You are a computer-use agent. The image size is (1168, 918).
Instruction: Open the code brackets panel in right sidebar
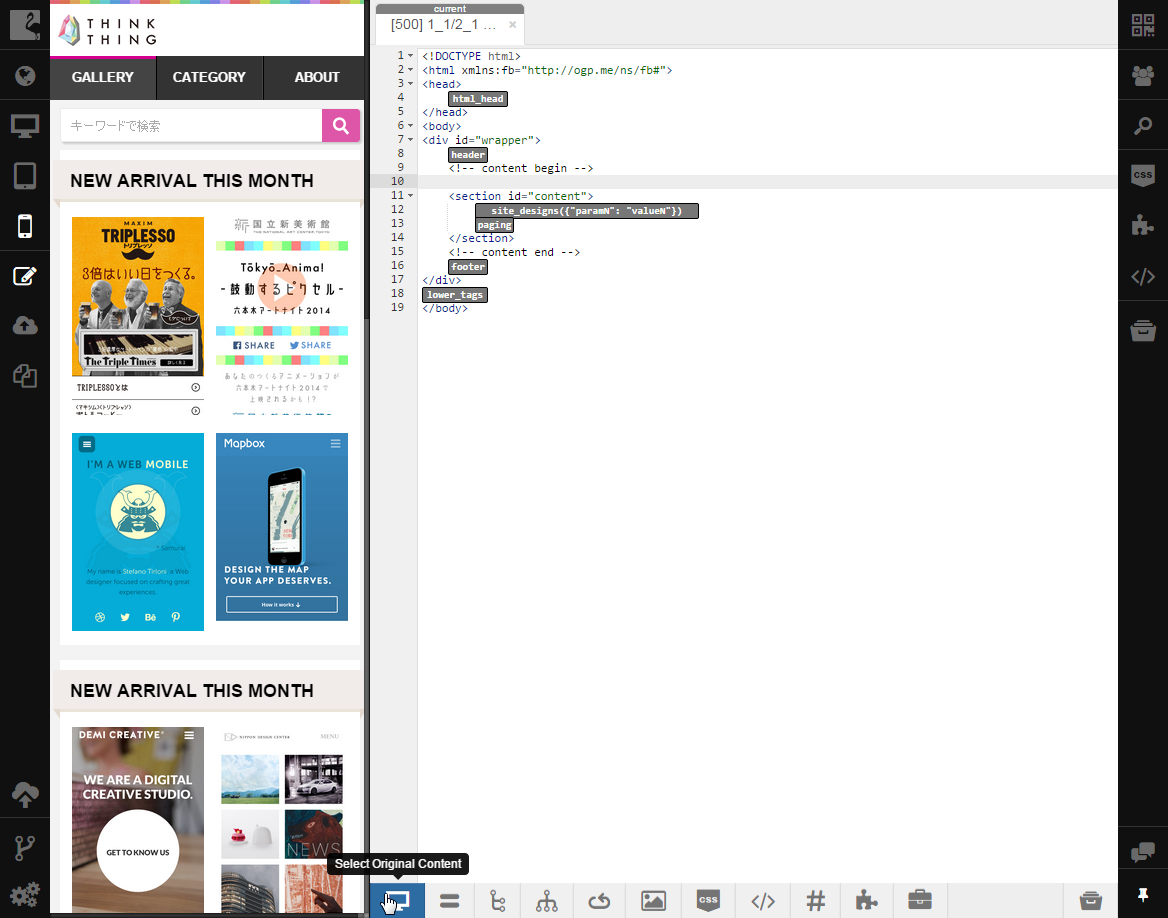1143,276
